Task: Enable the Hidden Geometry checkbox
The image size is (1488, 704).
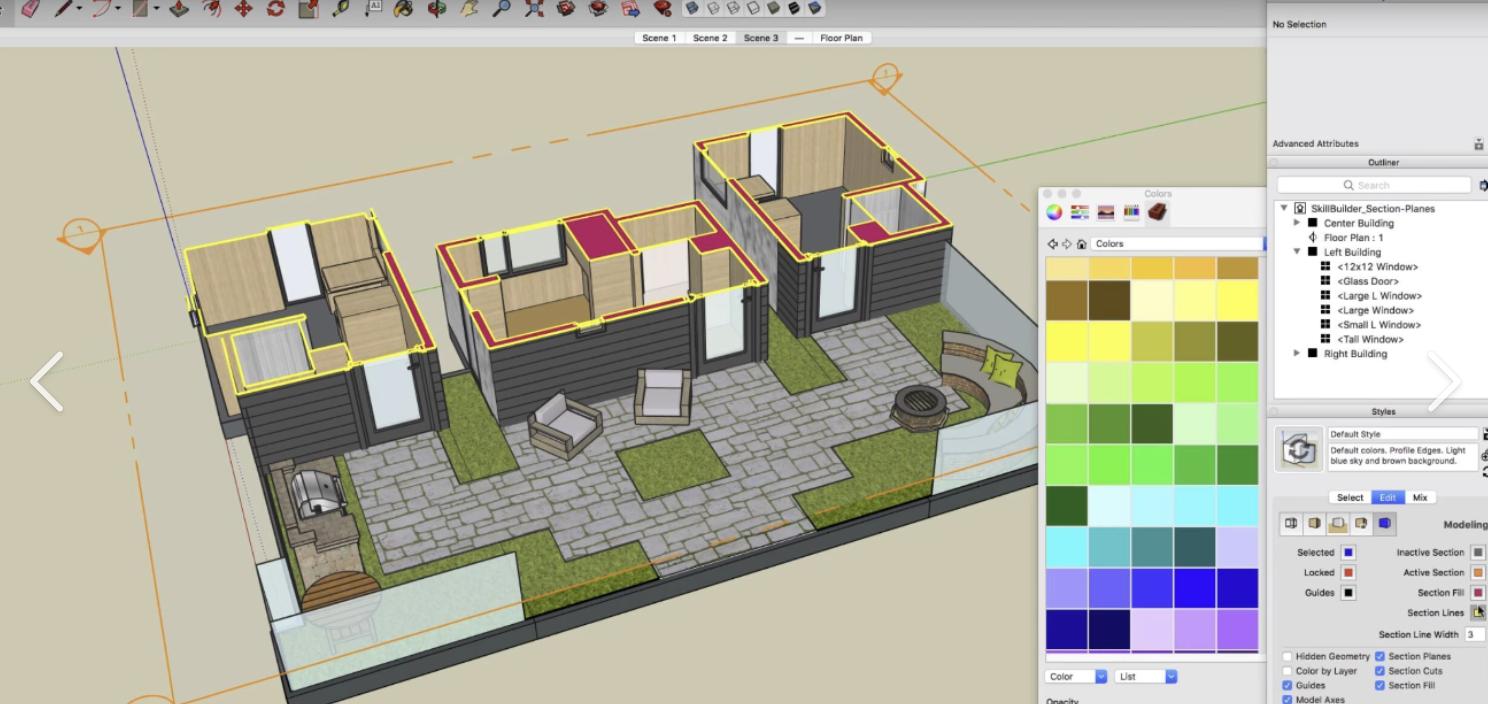Action: coord(1287,657)
